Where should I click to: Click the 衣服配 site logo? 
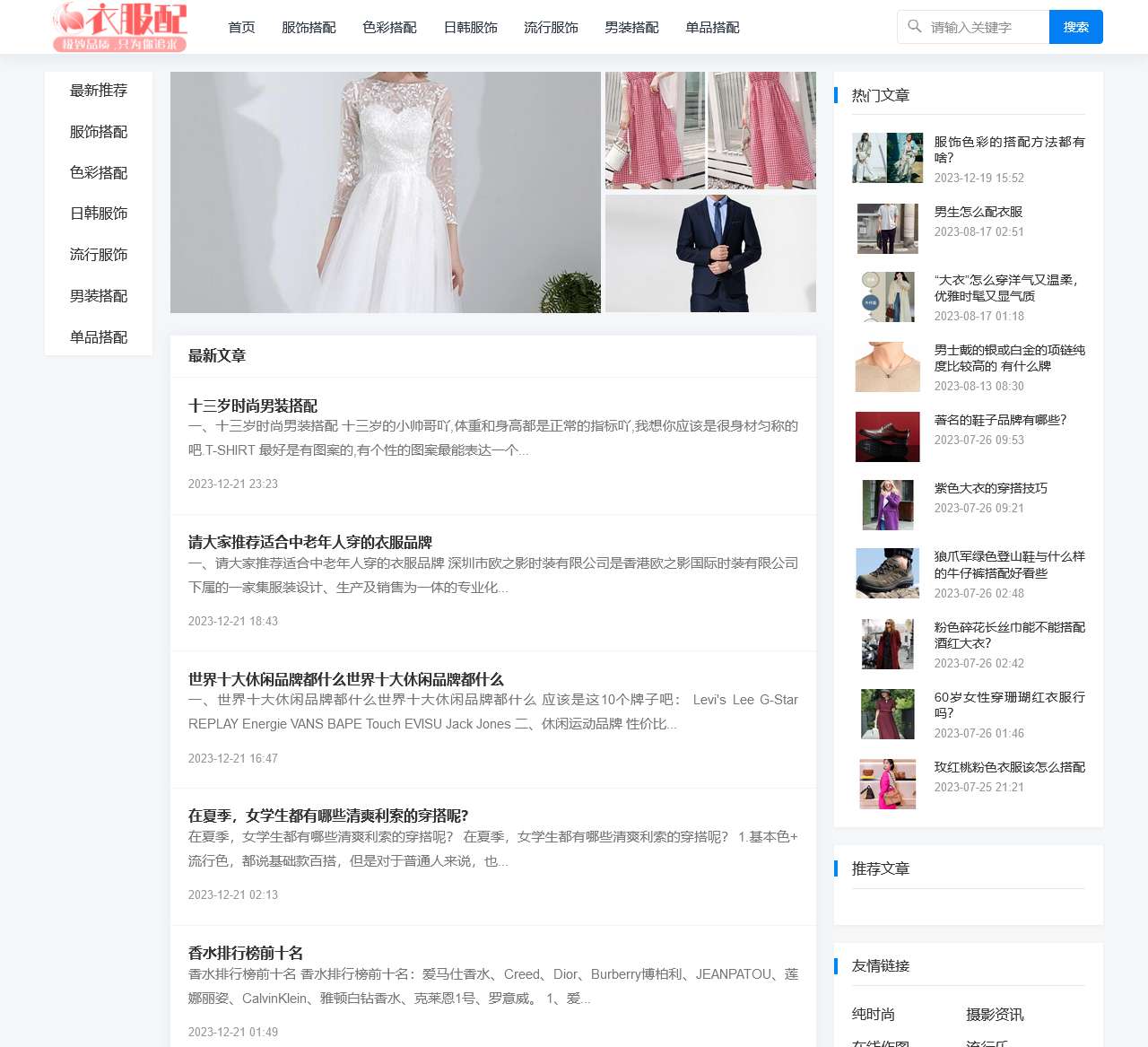click(120, 27)
